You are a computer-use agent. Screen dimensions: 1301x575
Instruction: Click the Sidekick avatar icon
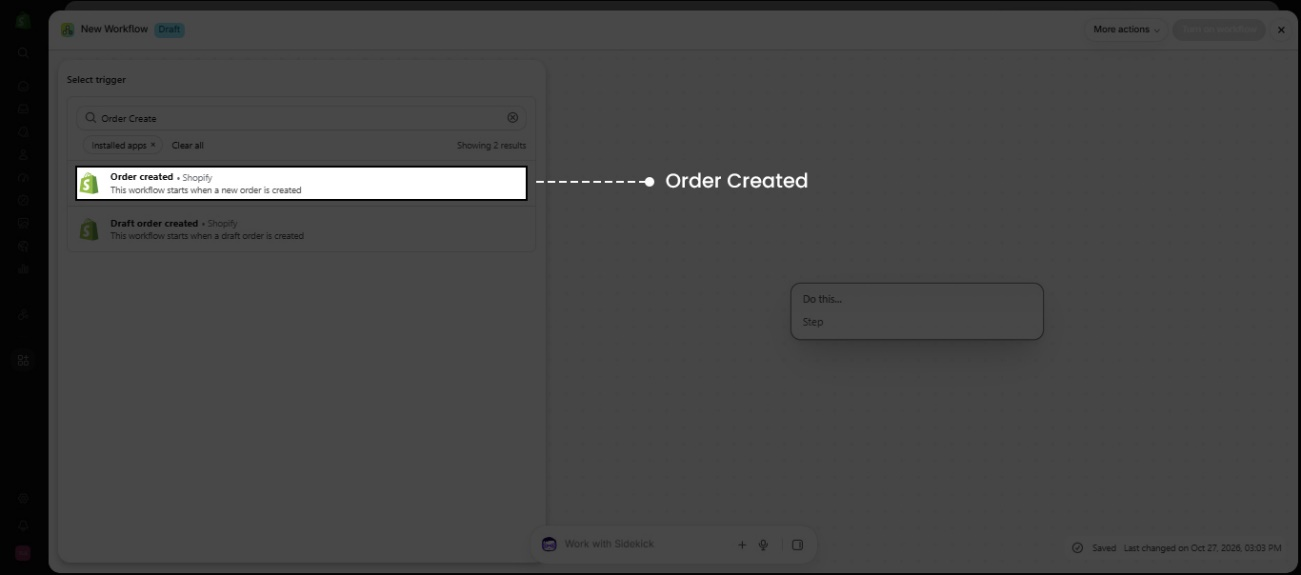(549, 545)
